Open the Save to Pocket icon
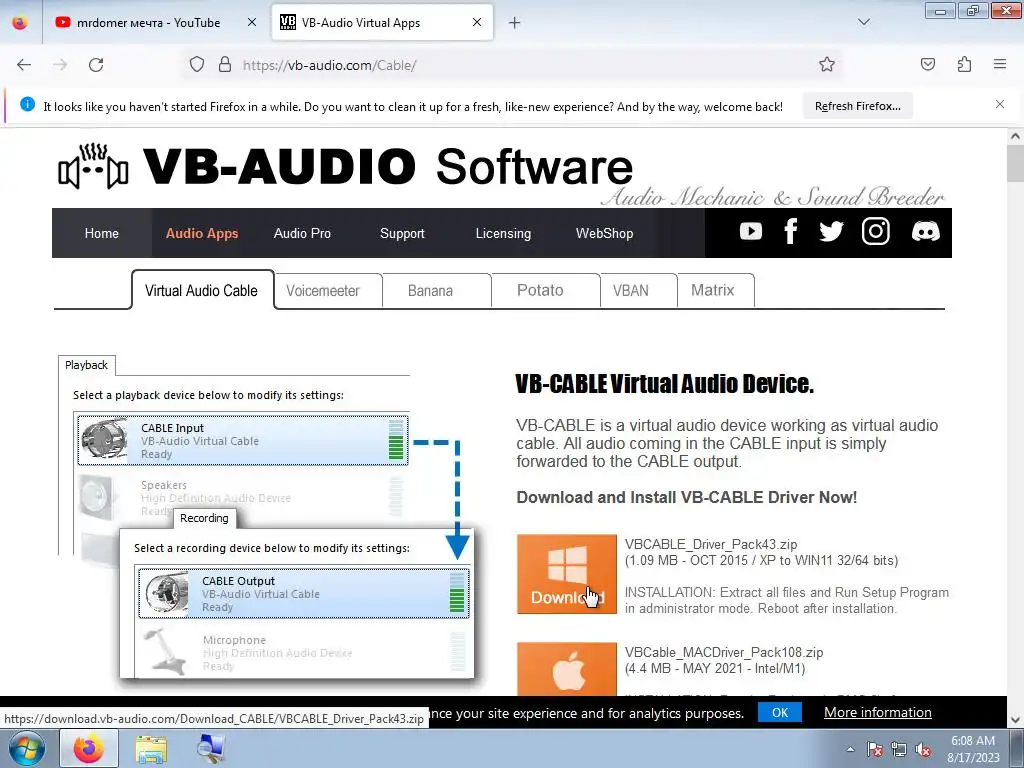This screenshot has height=768, width=1024. [927, 65]
